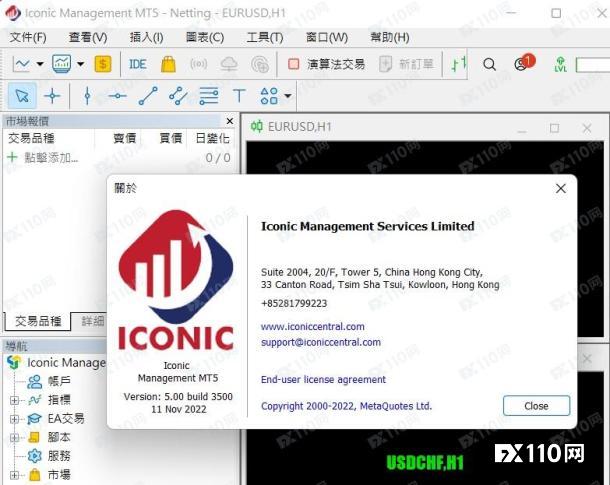The width and height of the screenshot is (610, 485).
Task: Select the vertical line tool
Action: coord(88,96)
